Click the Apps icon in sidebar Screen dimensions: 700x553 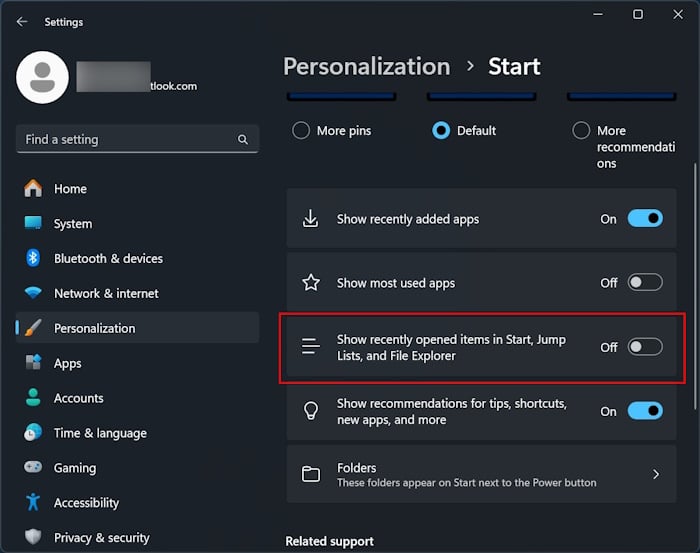pos(33,362)
